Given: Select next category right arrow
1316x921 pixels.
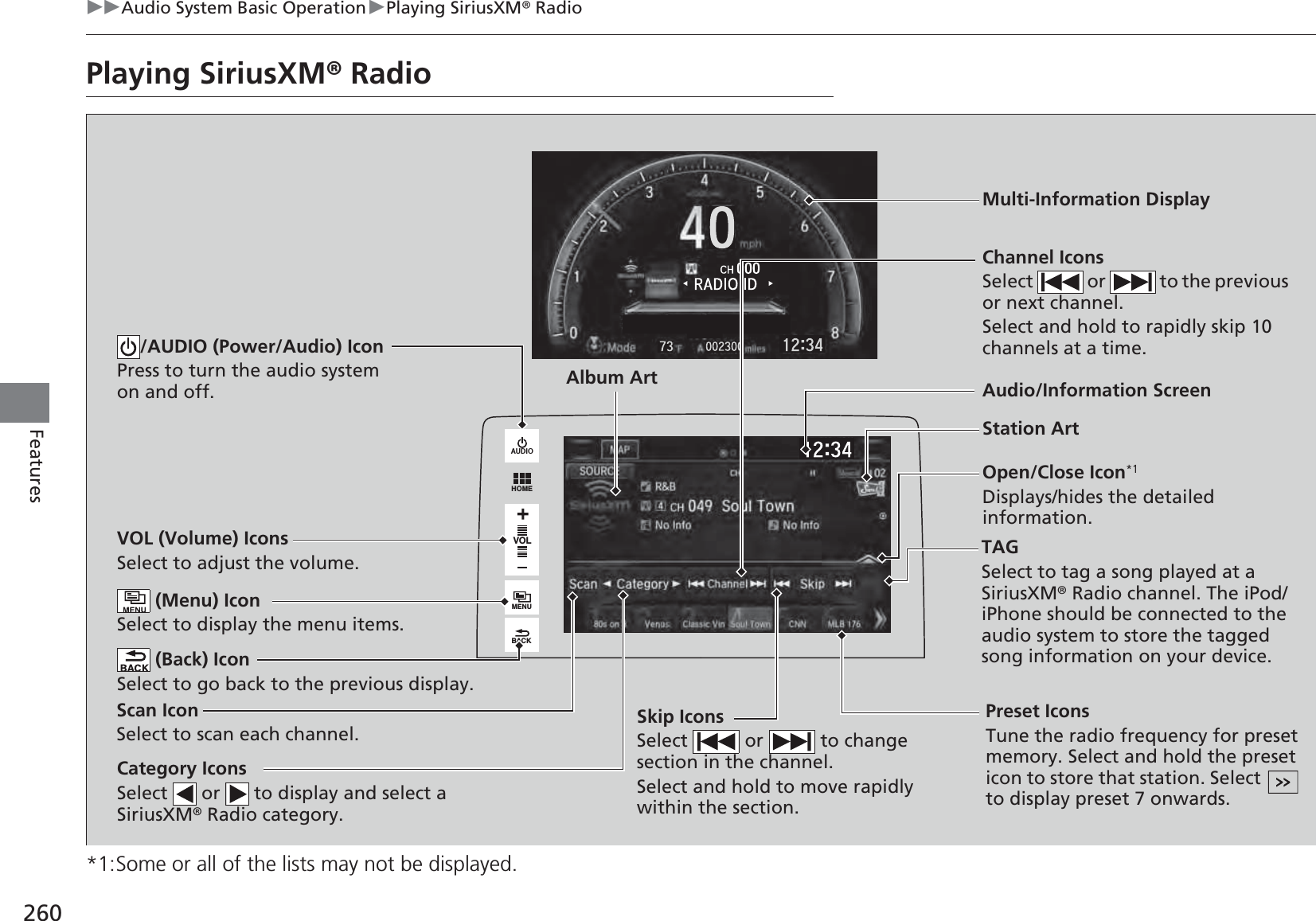Looking at the screenshot, I should [x=676, y=583].
